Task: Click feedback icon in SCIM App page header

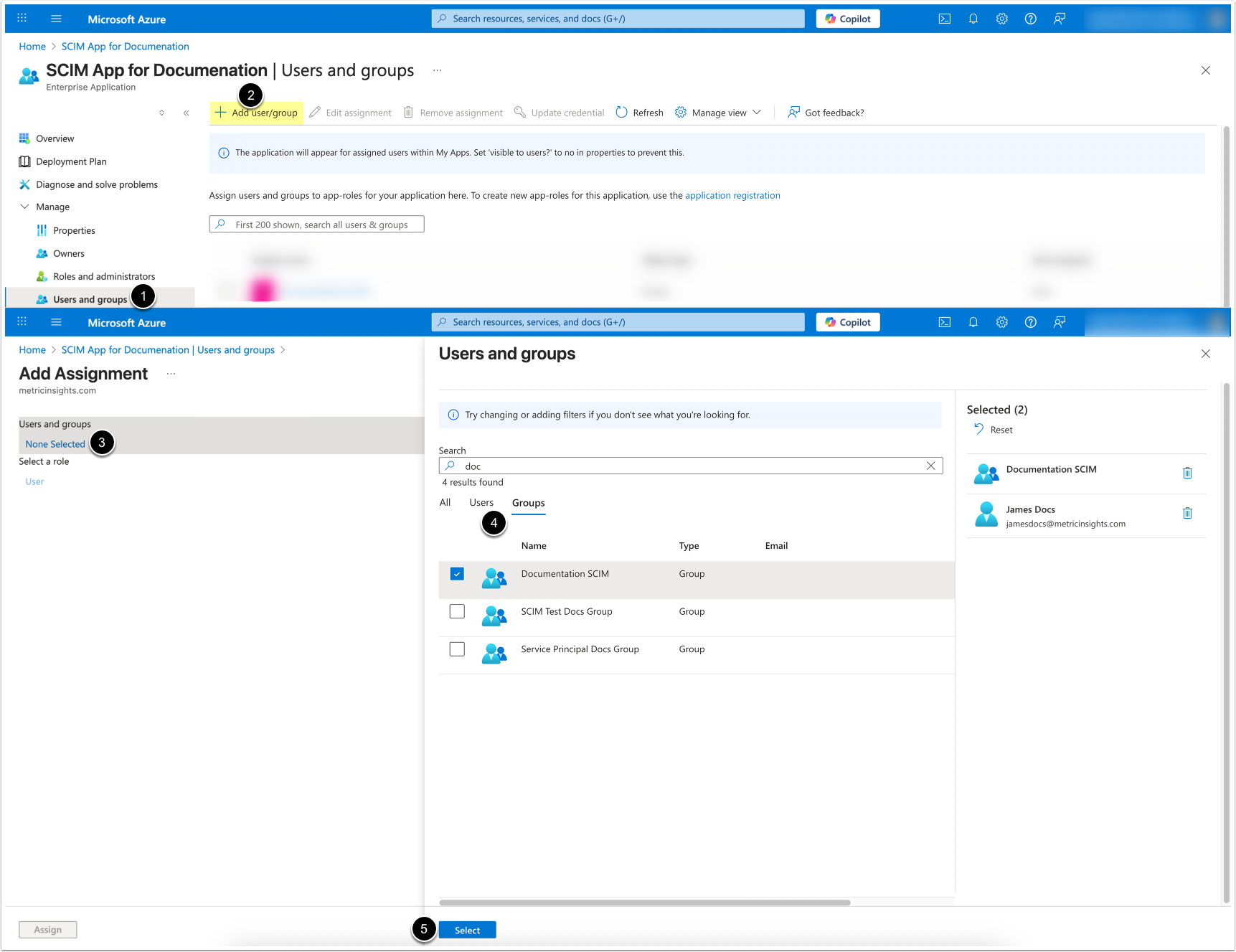Action: click(1060, 19)
